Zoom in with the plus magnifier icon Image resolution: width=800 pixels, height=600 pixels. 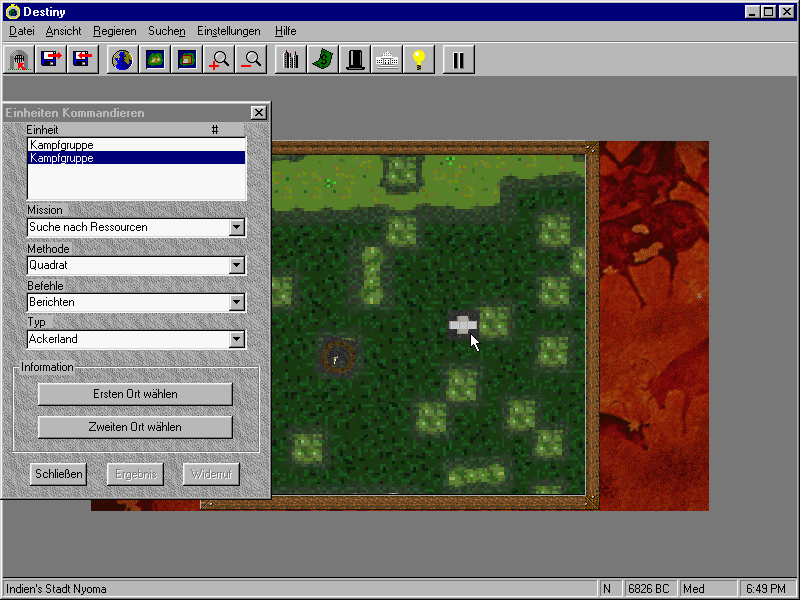[219, 60]
